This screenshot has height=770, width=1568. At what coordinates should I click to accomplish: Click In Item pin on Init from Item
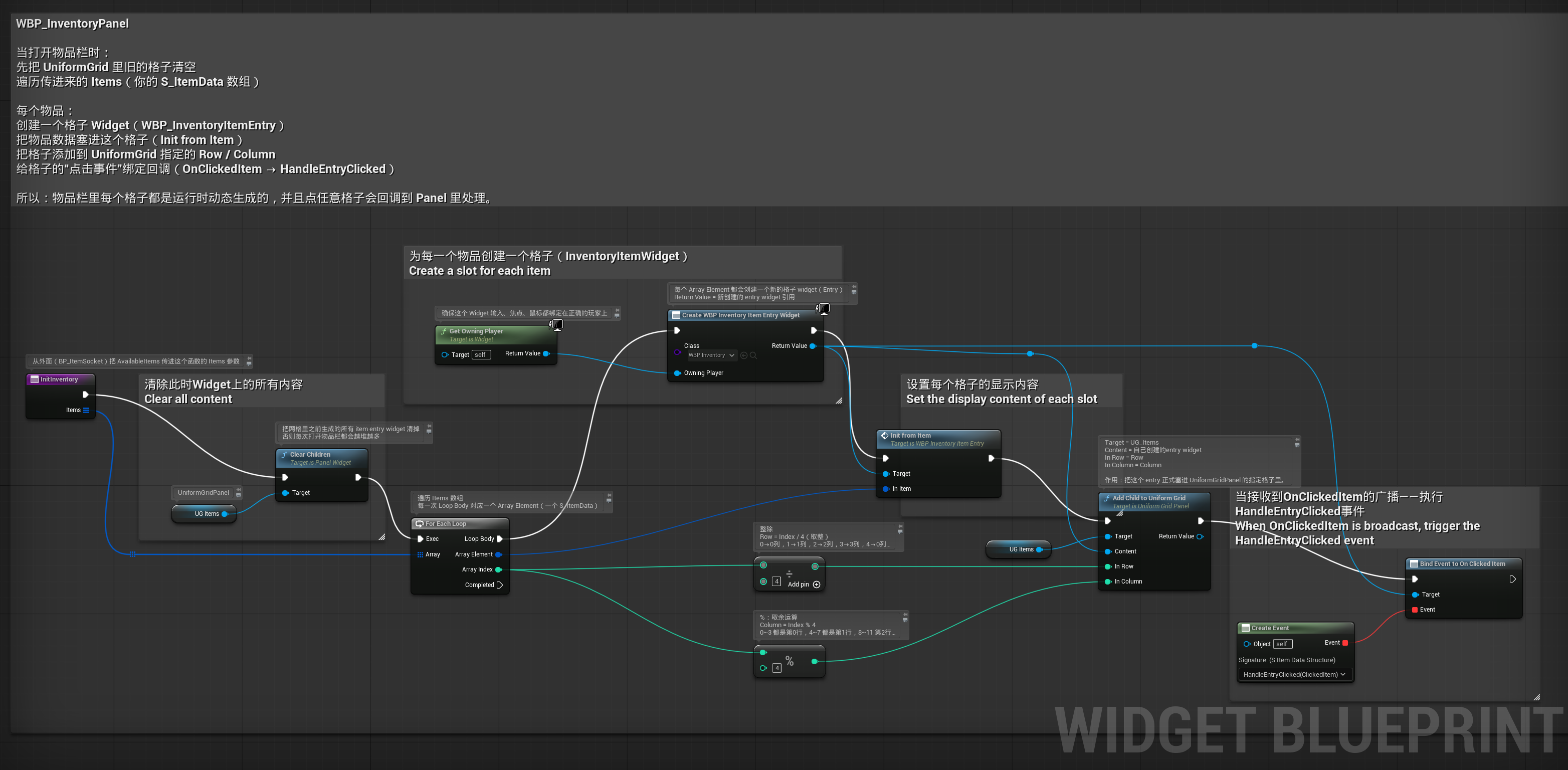tap(886, 489)
